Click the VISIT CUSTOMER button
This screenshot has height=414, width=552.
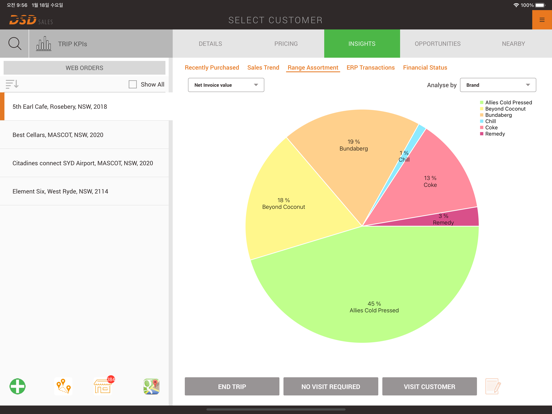pyautogui.click(x=429, y=387)
